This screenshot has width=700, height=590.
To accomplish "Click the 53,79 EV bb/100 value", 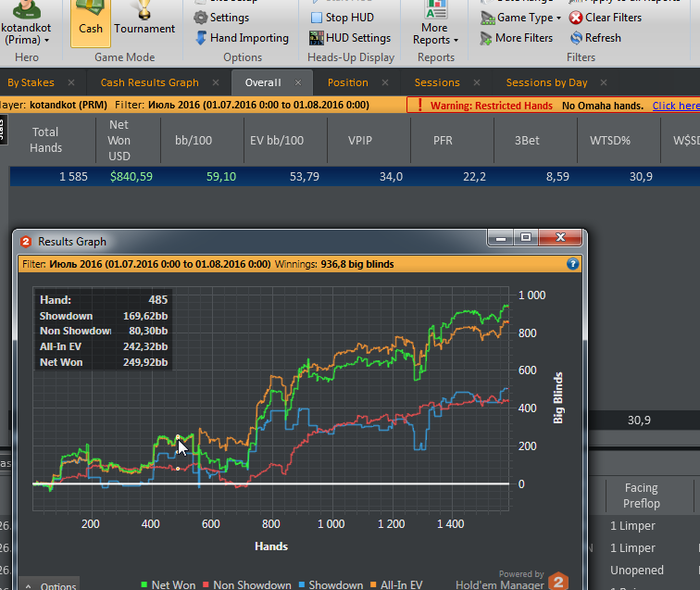I will point(304,177).
